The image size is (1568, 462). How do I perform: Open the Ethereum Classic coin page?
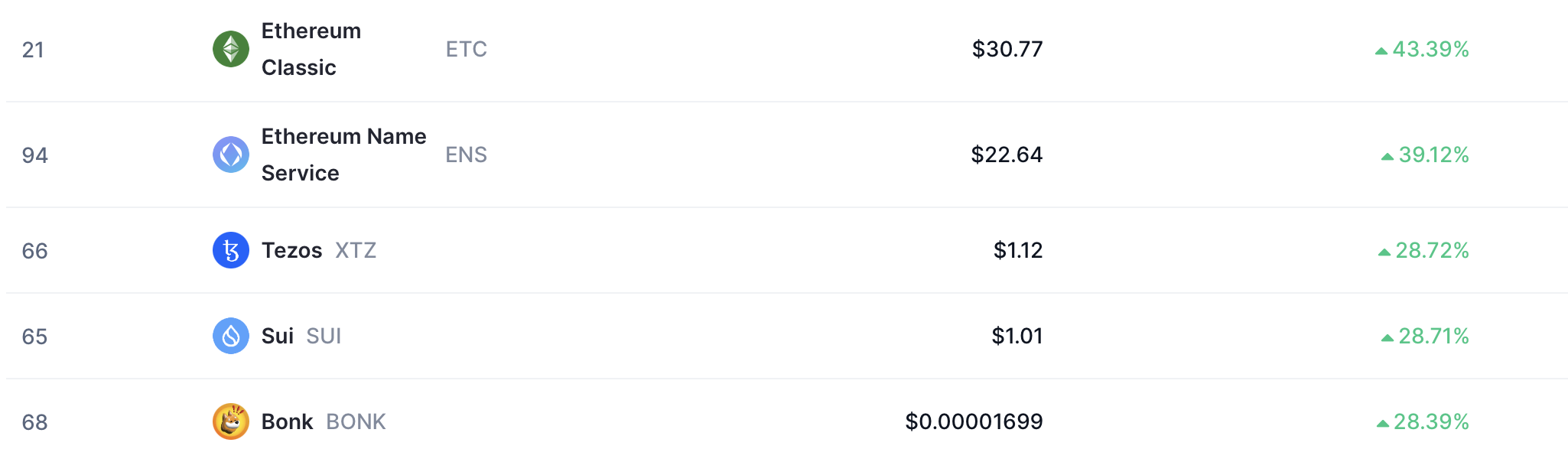tap(311, 49)
